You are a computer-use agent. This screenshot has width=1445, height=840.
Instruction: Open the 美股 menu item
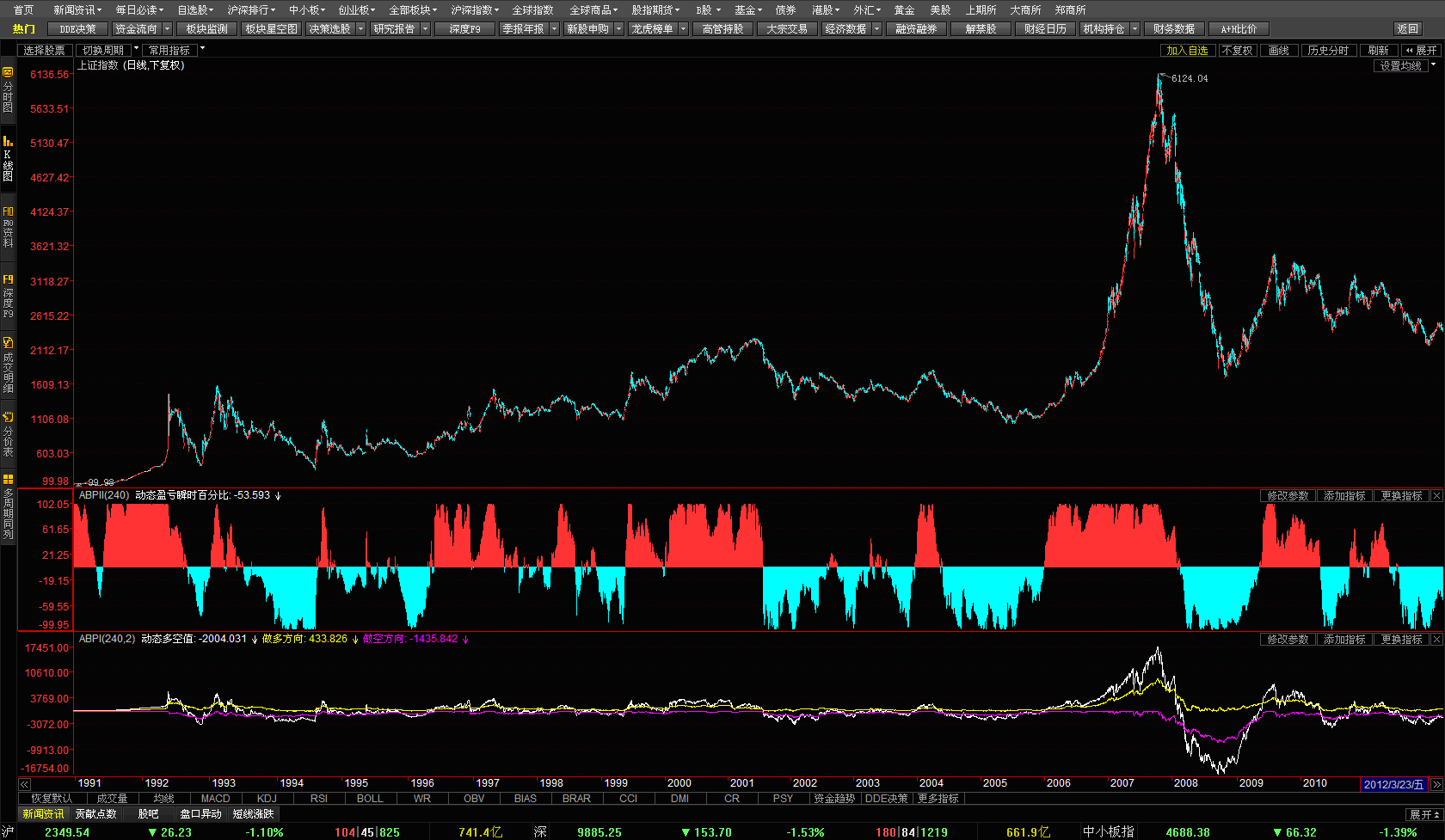940,10
